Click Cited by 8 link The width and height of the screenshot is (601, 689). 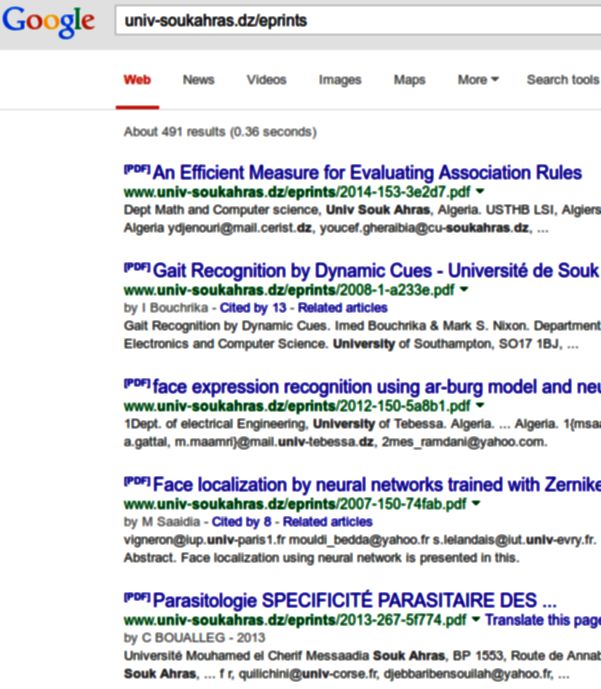[242, 522]
